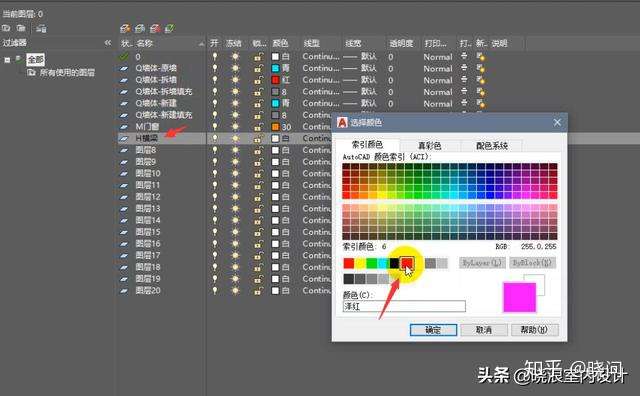Collapse the filter panel with double chevron
Screen dimensions: 640x396
[108, 42]
